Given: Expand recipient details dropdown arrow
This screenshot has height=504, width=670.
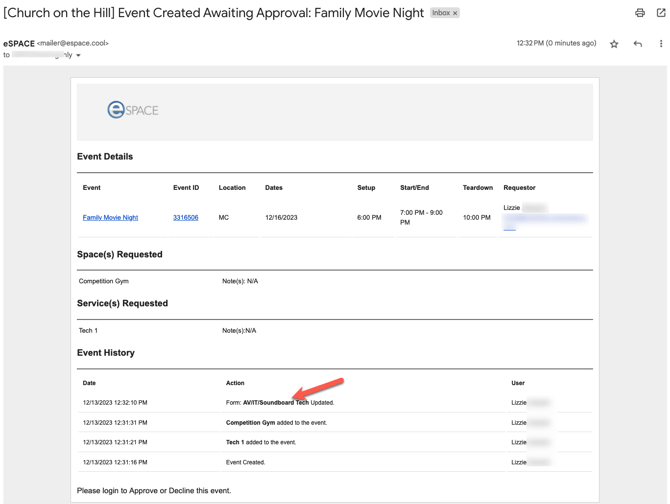Looking at the screenshot, I should pyautogui.click(x=78, y=56).
